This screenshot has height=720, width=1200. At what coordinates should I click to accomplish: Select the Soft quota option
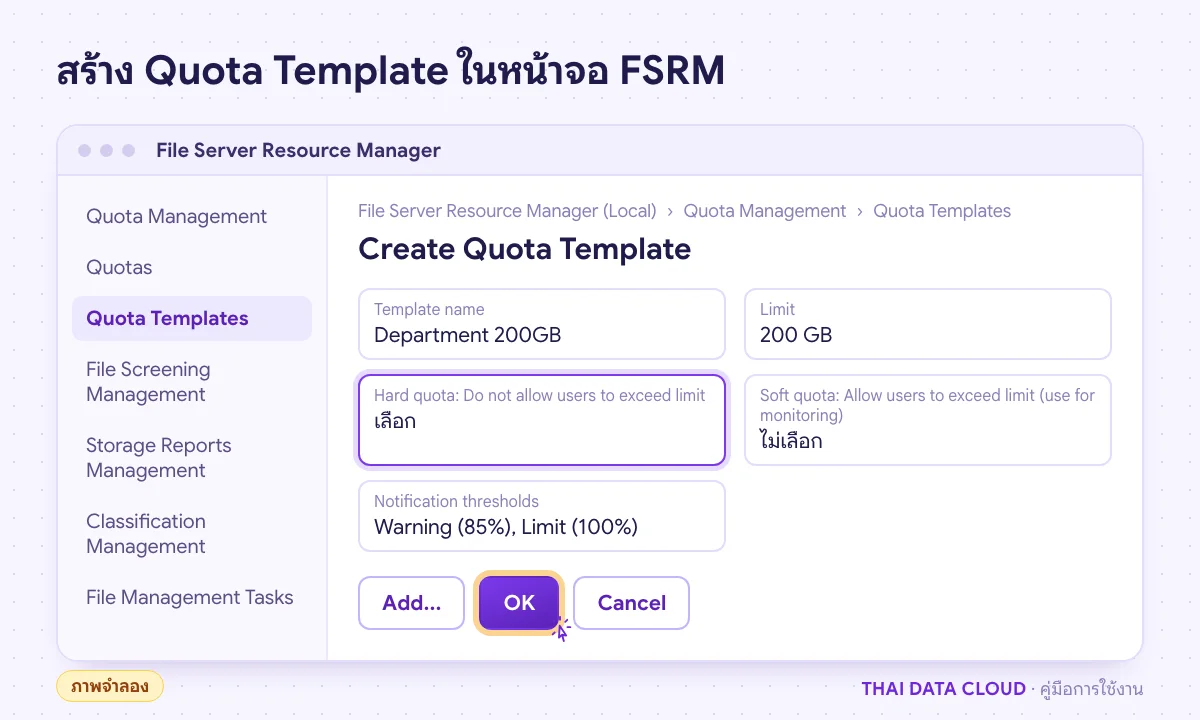(x=928, y=420)
